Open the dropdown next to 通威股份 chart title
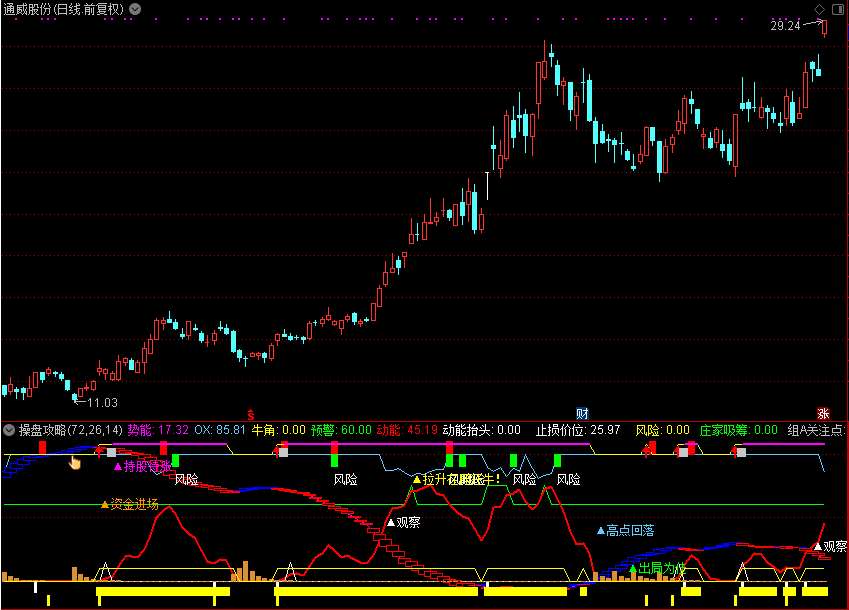This screenshot has height=610, width=849. [x=135, y=9]
